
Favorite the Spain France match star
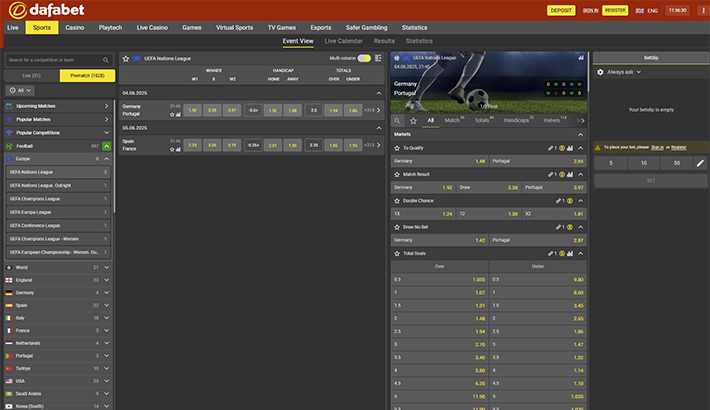(172, 150)
